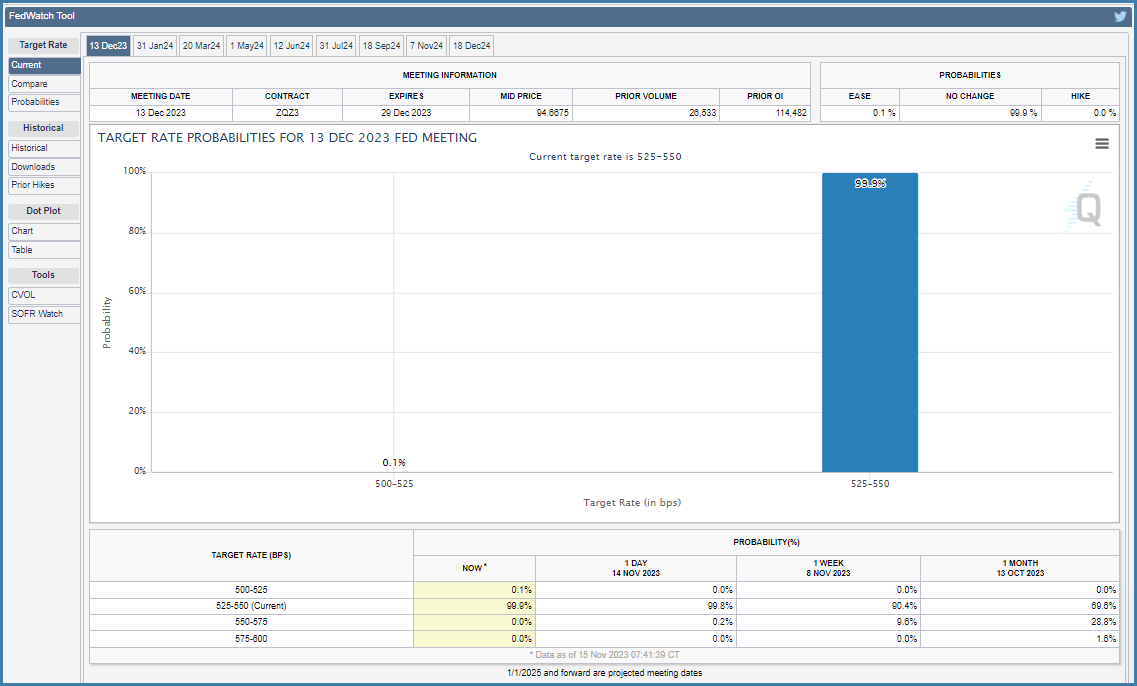The width and height of the screenshot is (1137, 686).
Task: Open the Dot Plot Table
Action: coord(44,250)
